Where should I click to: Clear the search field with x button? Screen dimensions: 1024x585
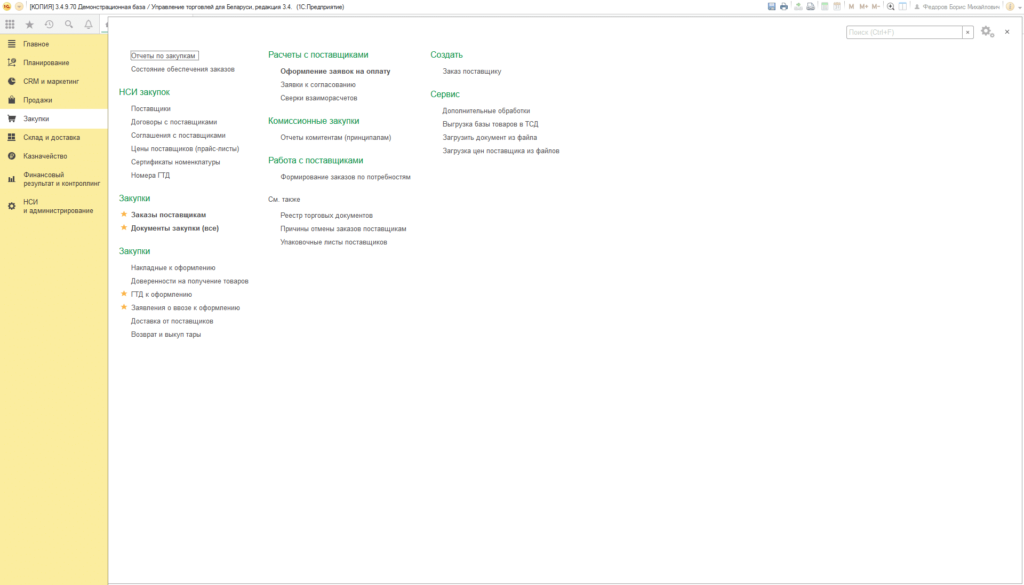(968, 32)
